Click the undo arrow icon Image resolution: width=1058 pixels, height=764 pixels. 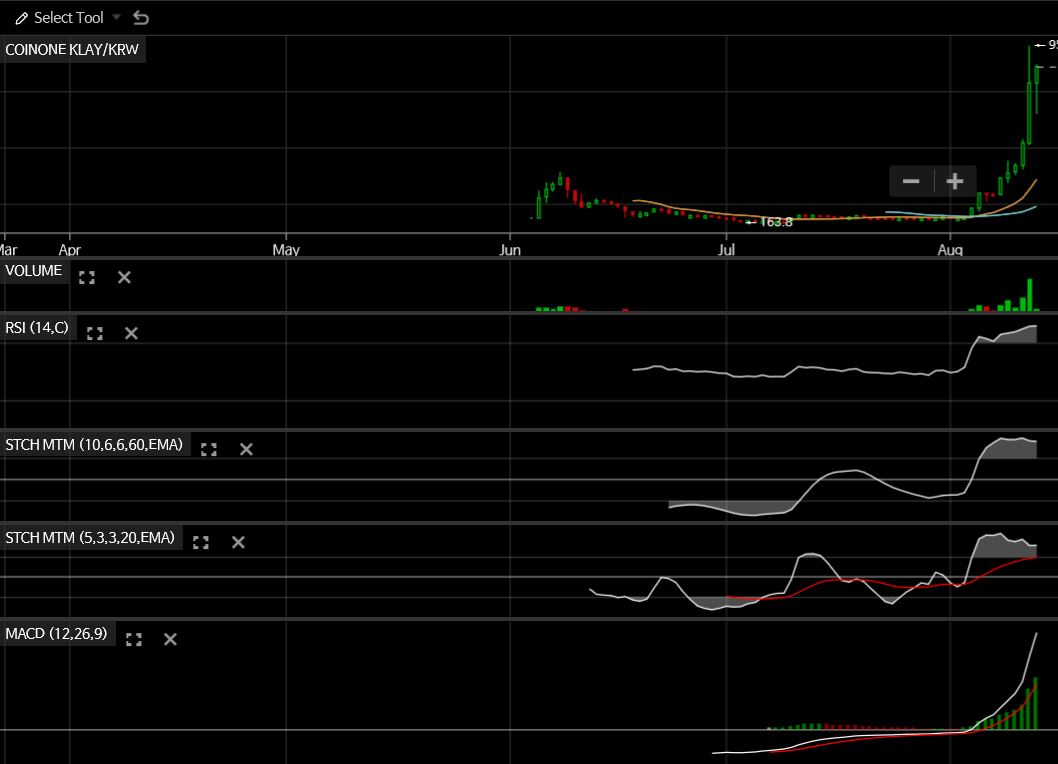141,18
